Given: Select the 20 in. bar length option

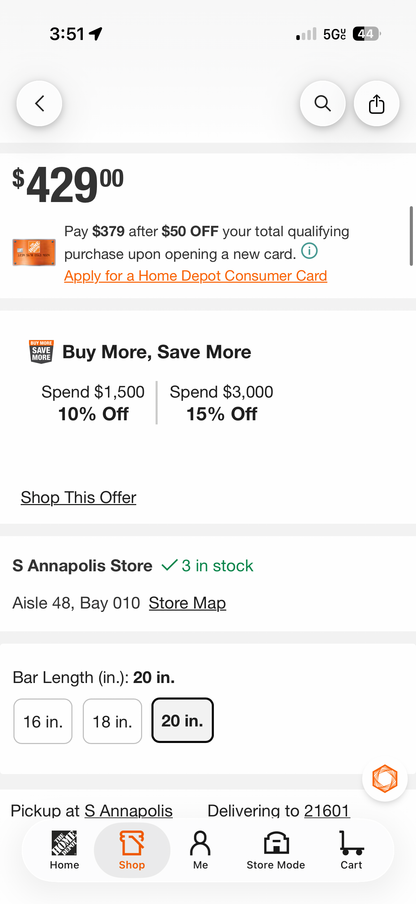Looking at the screenshot, I should tap(183, 720).
